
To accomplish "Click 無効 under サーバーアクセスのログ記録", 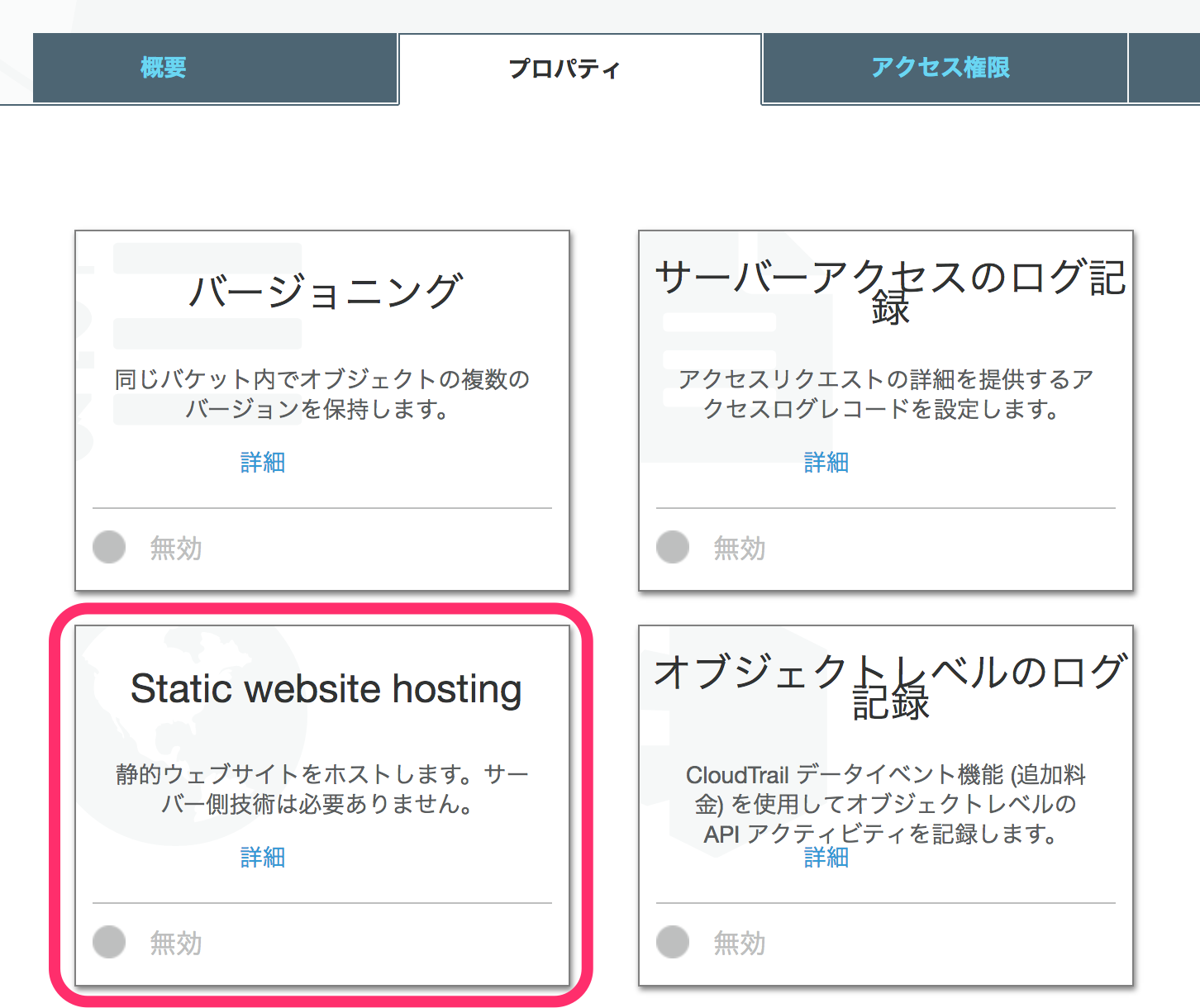I will 672,547.
